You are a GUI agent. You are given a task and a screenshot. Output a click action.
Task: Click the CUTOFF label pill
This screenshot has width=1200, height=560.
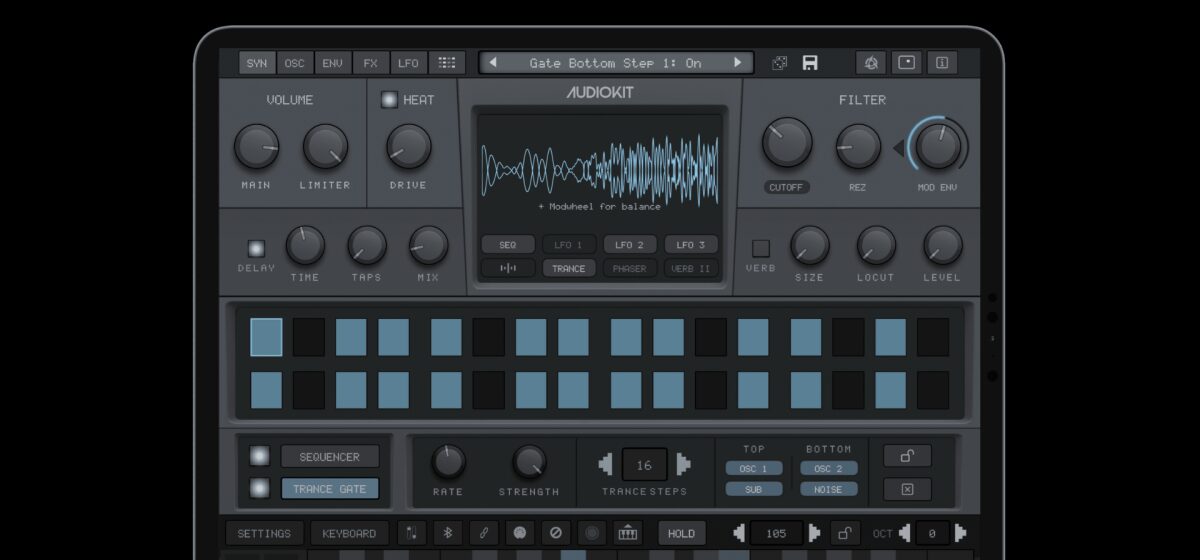coord(786,187)
